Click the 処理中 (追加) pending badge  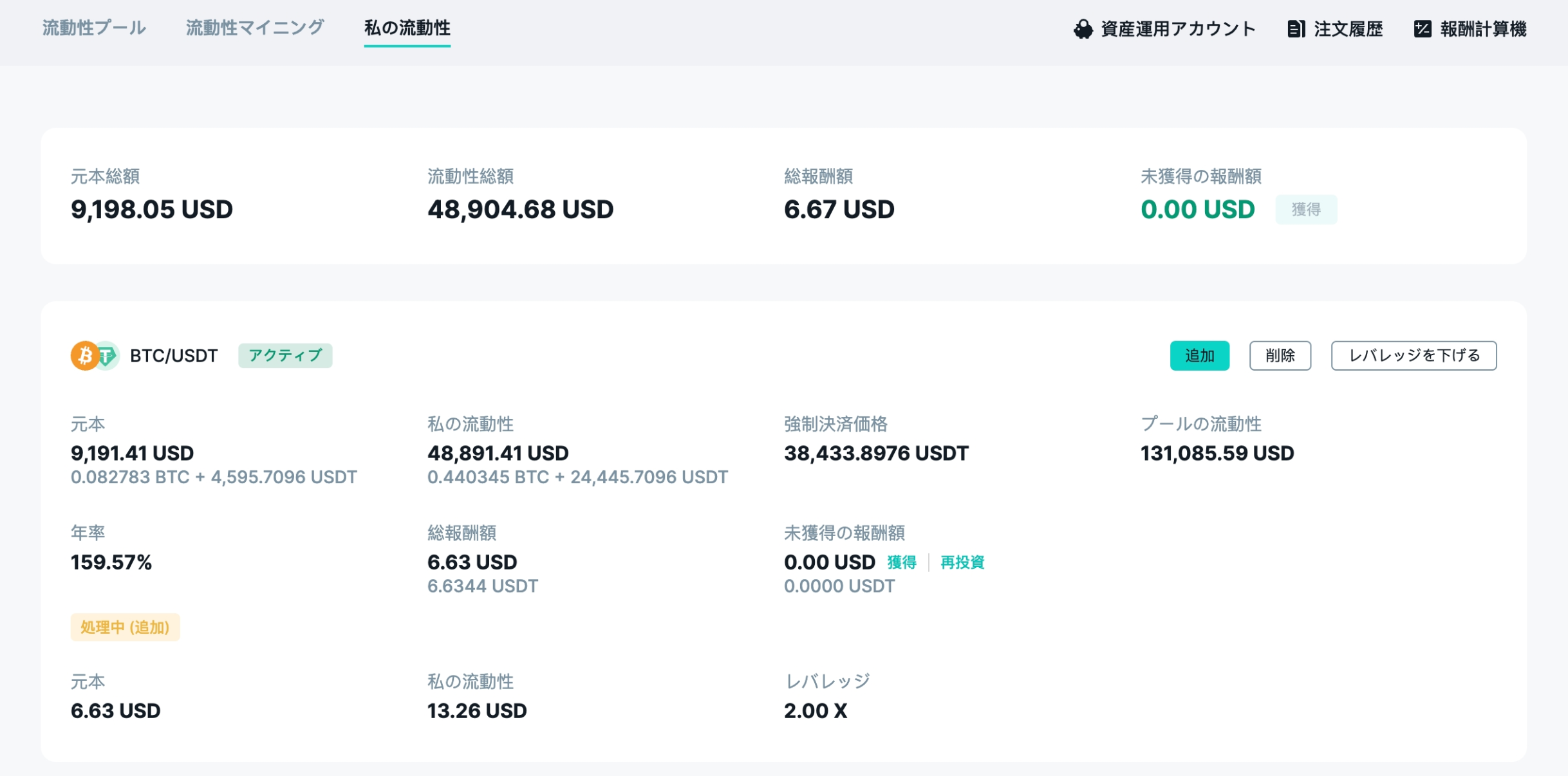125,627
